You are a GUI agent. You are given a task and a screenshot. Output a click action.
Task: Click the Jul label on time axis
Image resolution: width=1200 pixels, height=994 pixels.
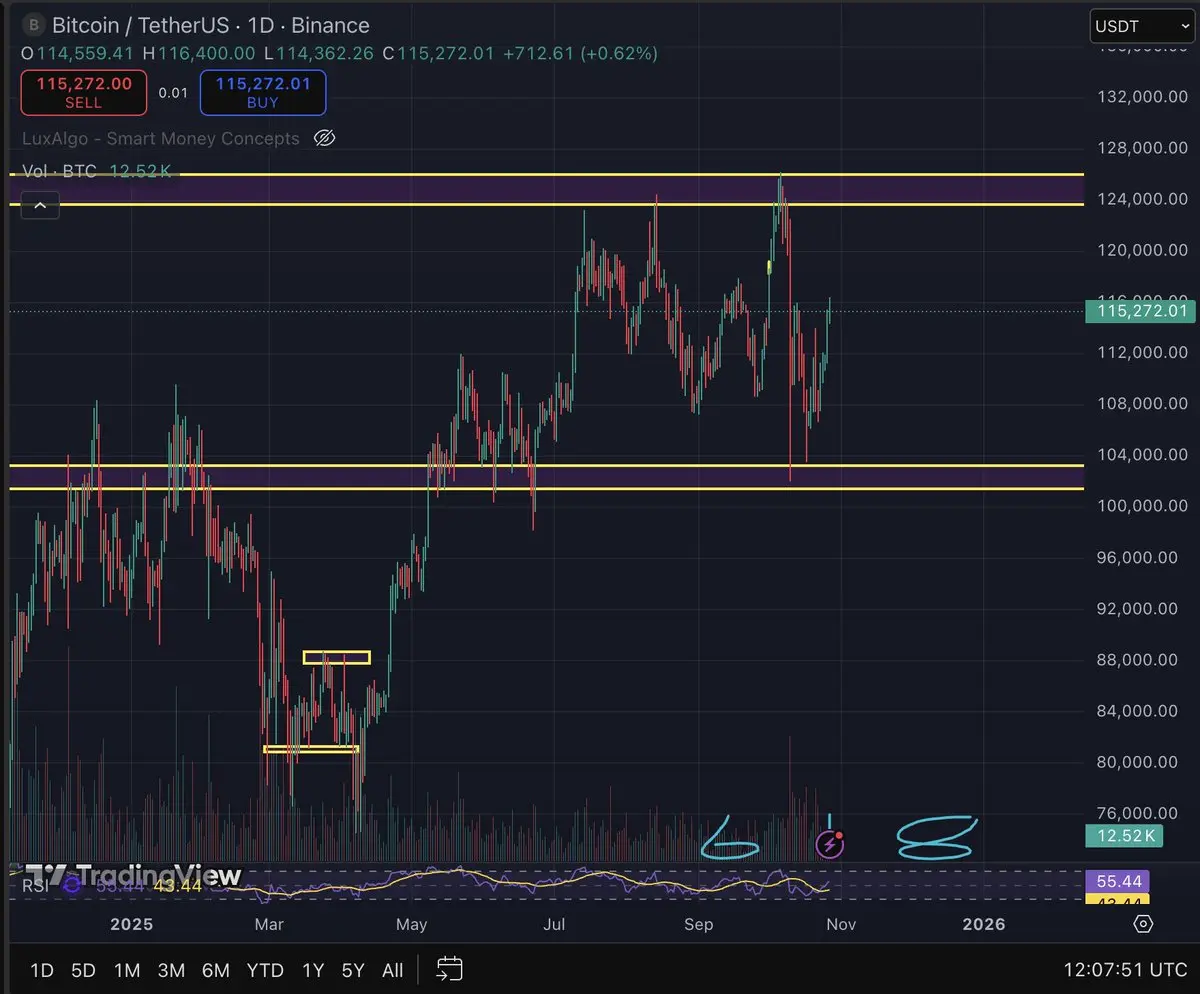click(x=555, y=924)
